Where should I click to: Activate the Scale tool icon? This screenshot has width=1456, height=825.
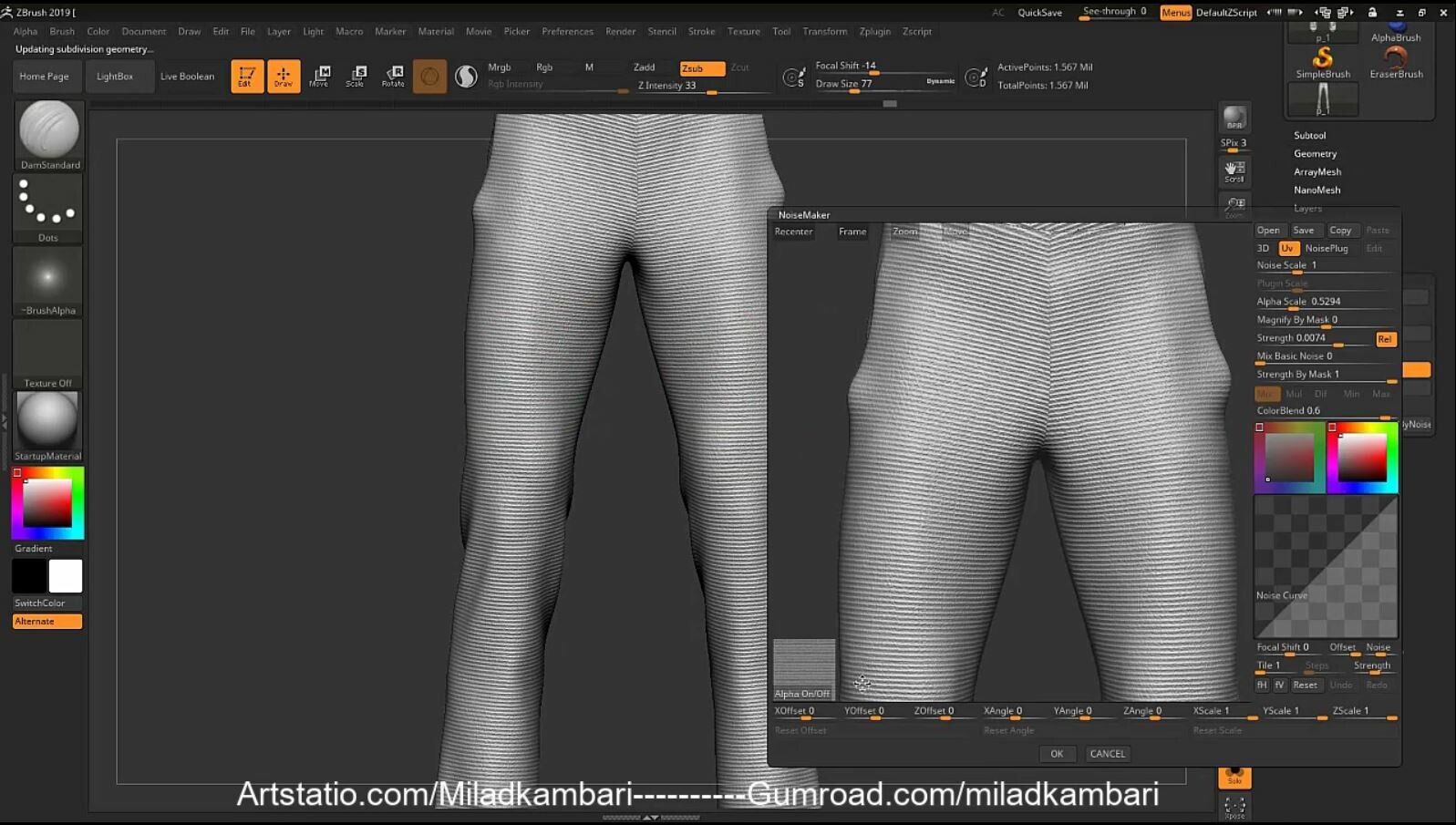click(x=356, y=77)
